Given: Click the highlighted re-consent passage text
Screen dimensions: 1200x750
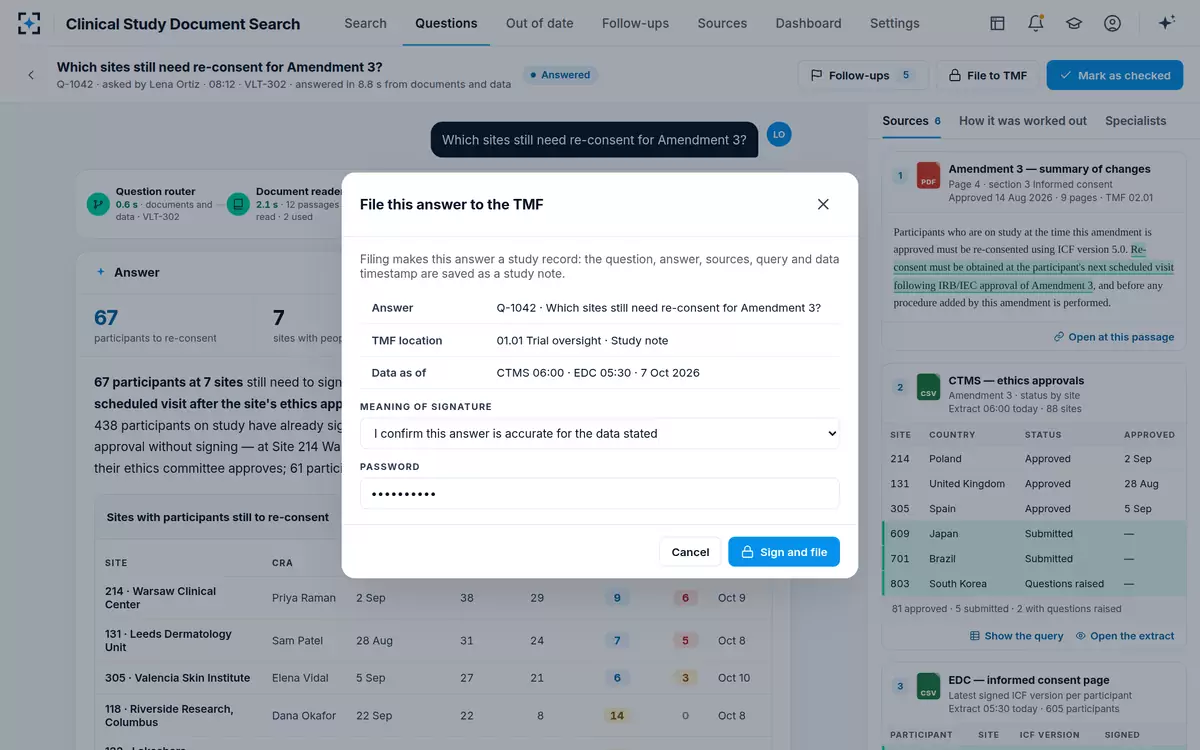Looking at the screenshot, I should tap(1033, 268).
